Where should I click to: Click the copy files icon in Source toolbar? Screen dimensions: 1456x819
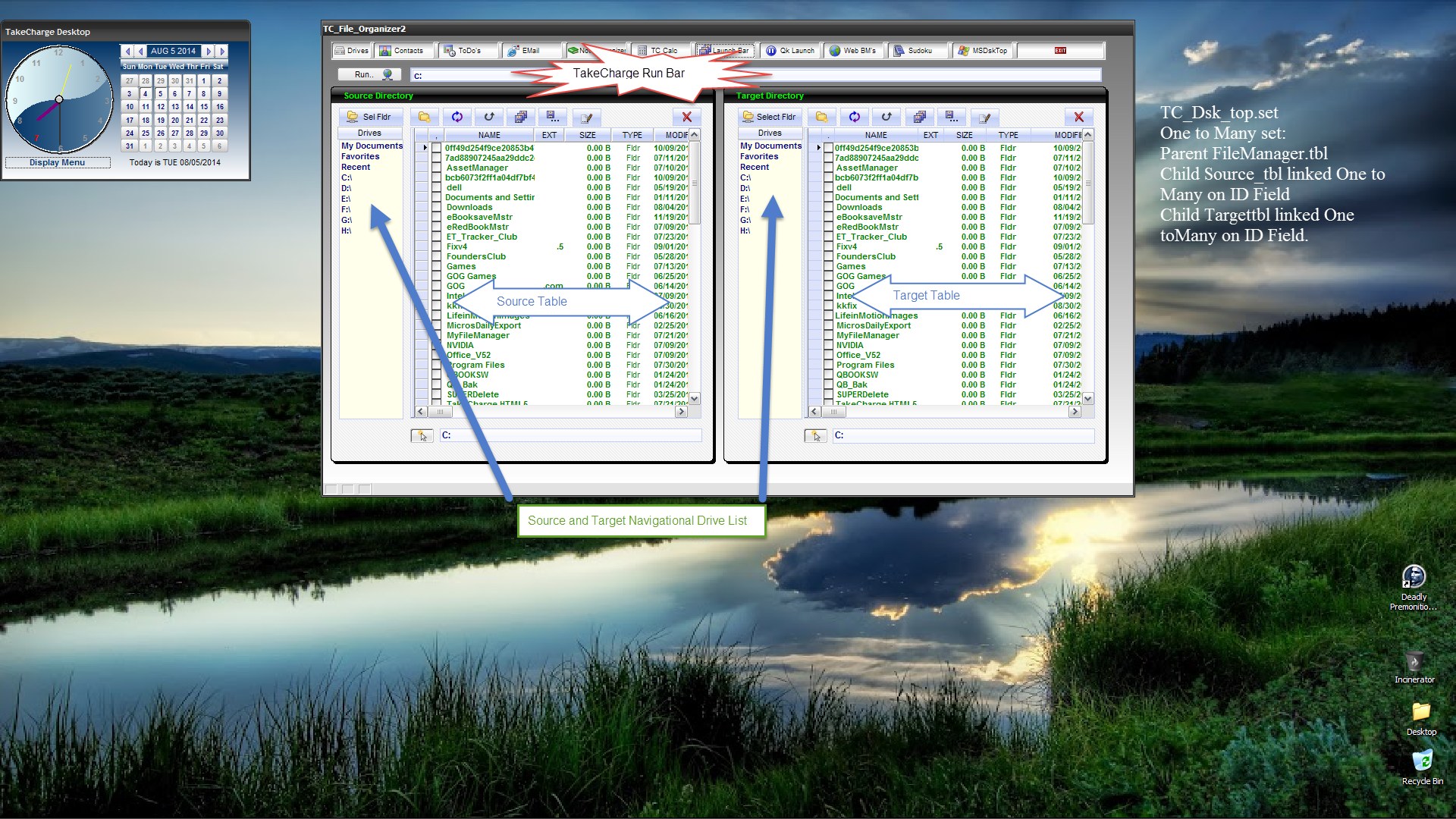click(x=521, y=118)
